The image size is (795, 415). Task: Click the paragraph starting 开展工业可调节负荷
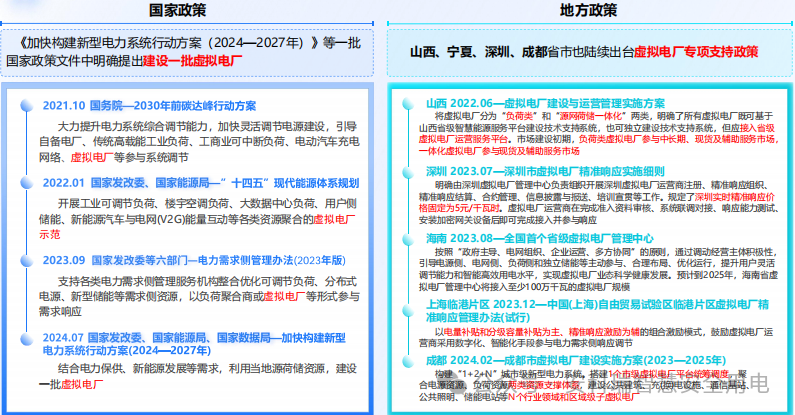tap(198, 219)
